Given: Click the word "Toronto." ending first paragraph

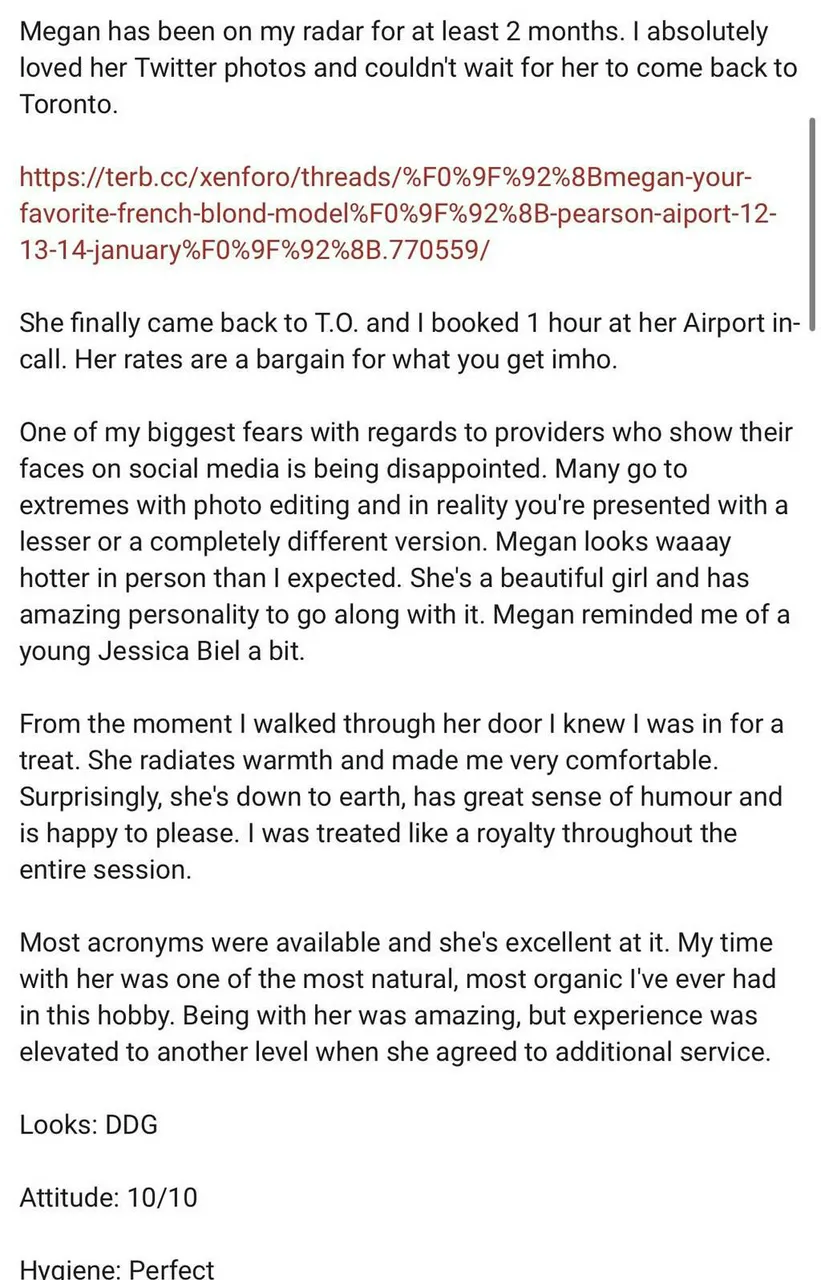Looking at the screenshot, I should (69, 105).
